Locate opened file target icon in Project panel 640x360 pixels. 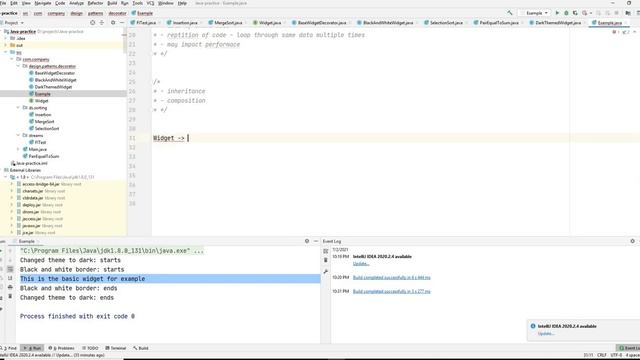(x=93, y=23)
